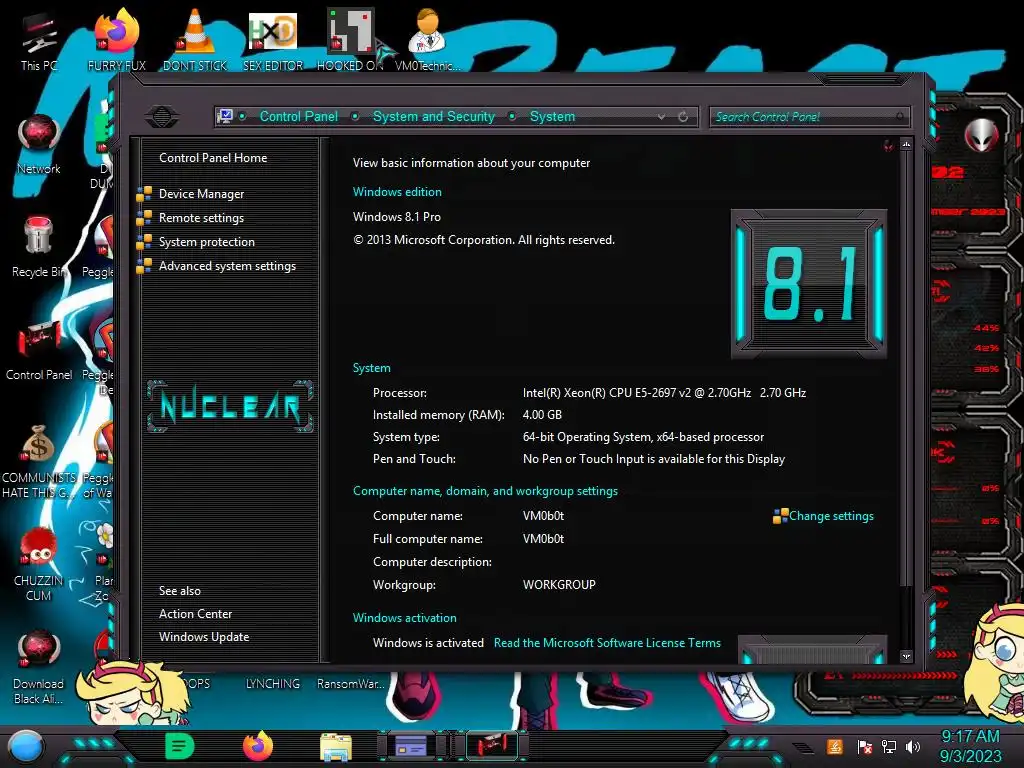
Task: Open the Download Black Ali desktop icon
Action: pos(39,667)
